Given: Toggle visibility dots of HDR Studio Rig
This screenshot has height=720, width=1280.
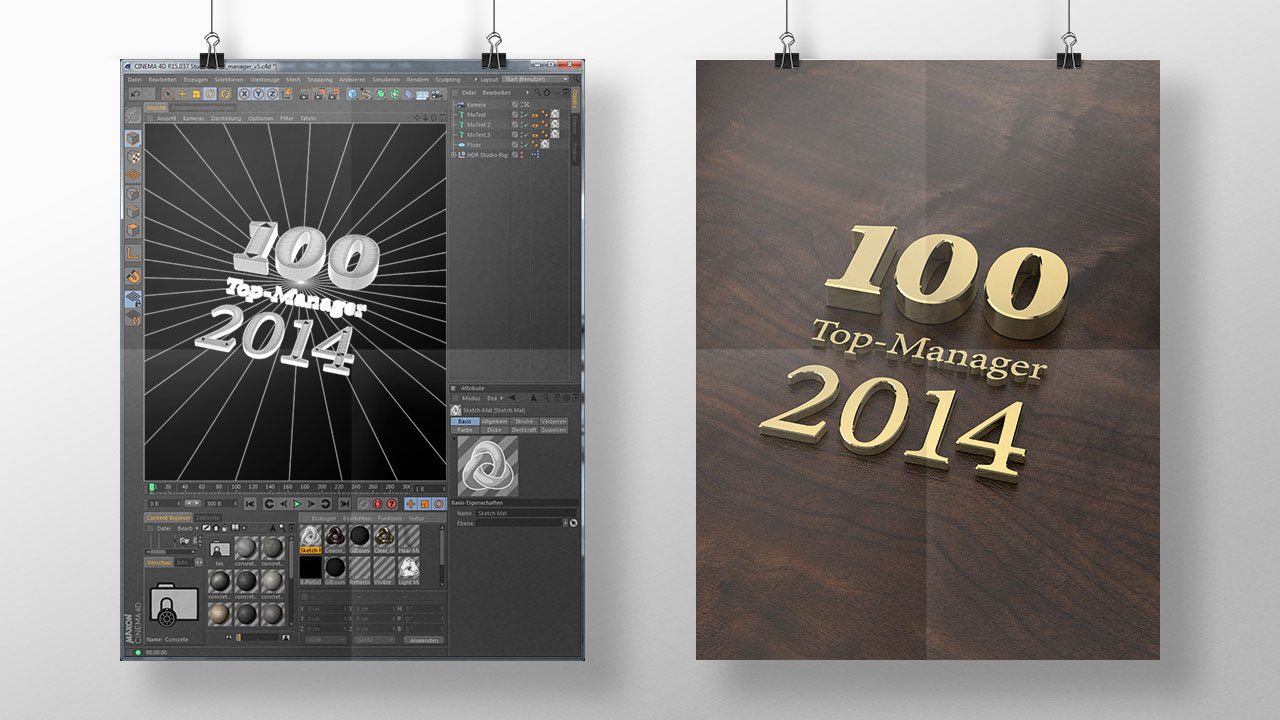Looking at the screenshot, I should [523, 155].
